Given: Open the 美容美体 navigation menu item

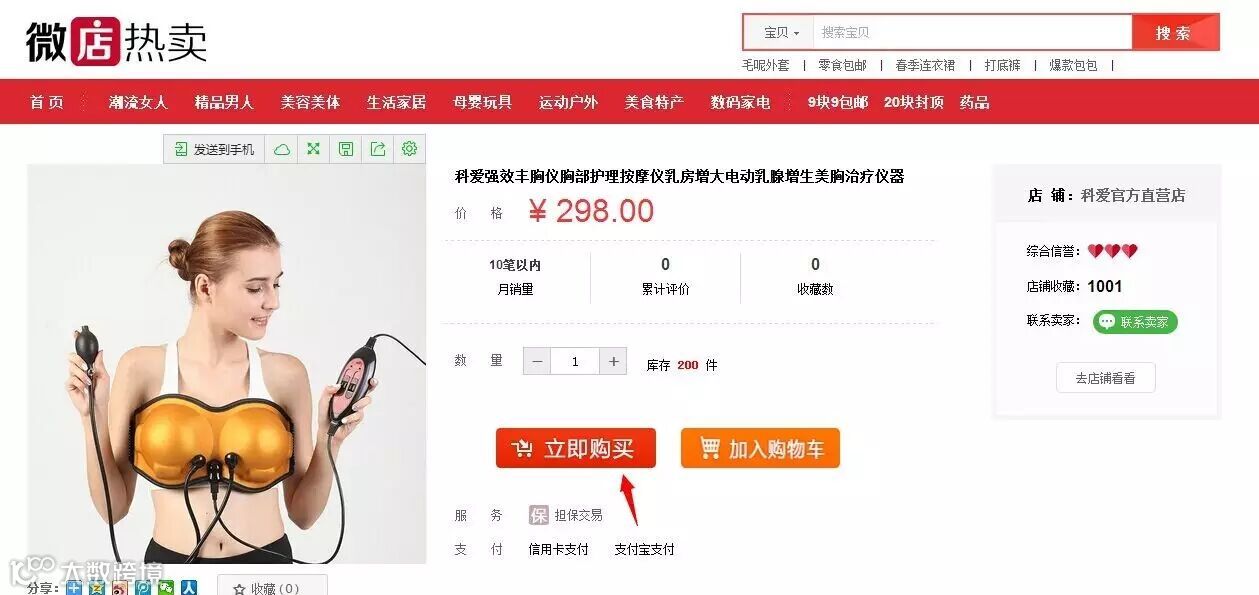Looking at the screenshot, I should (x=310, y=102).
